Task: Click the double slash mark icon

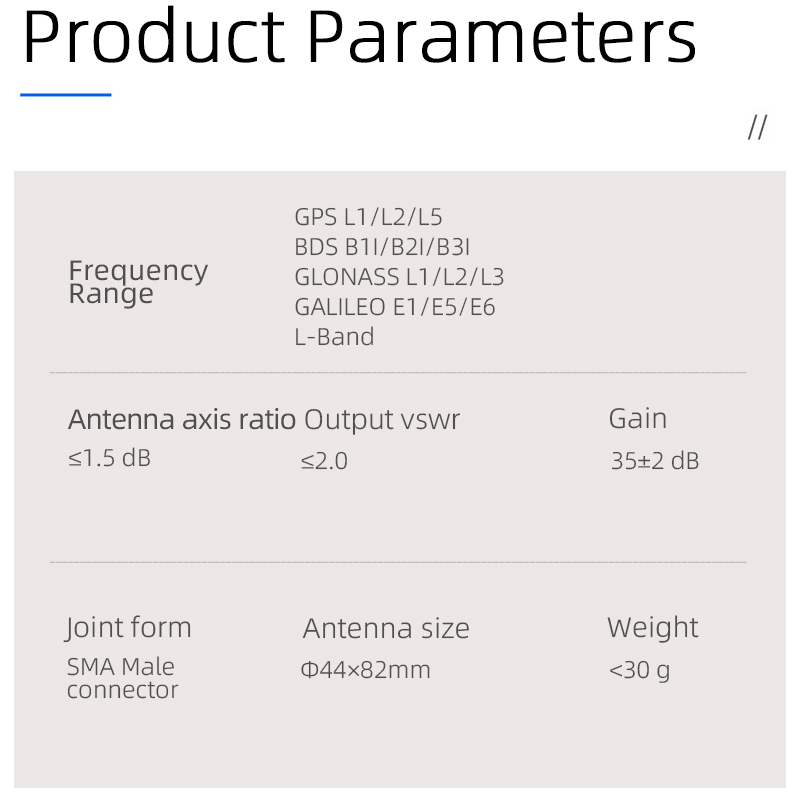Action: 757,127
